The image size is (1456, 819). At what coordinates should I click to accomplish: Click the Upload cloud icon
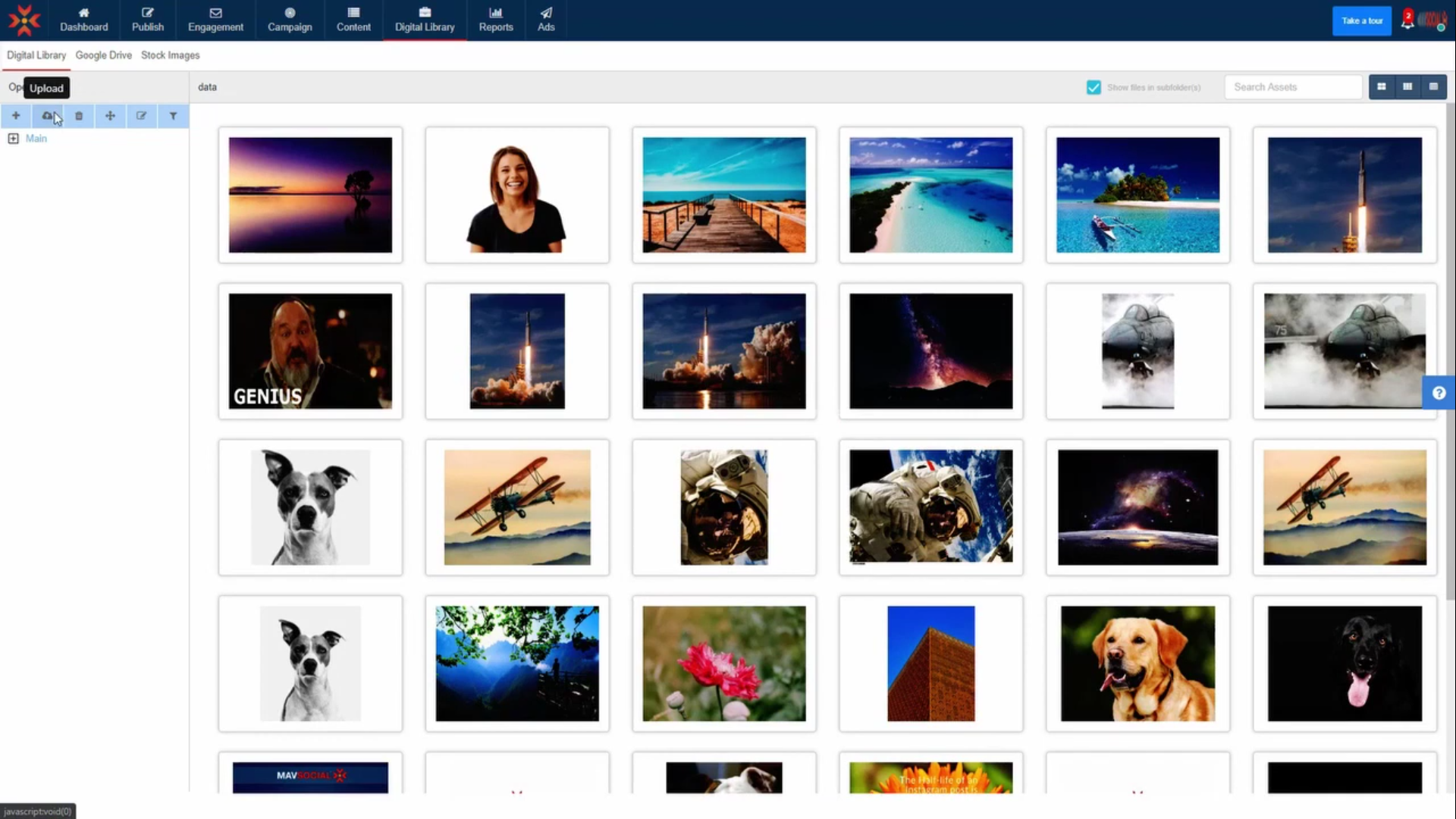[47, 116]
